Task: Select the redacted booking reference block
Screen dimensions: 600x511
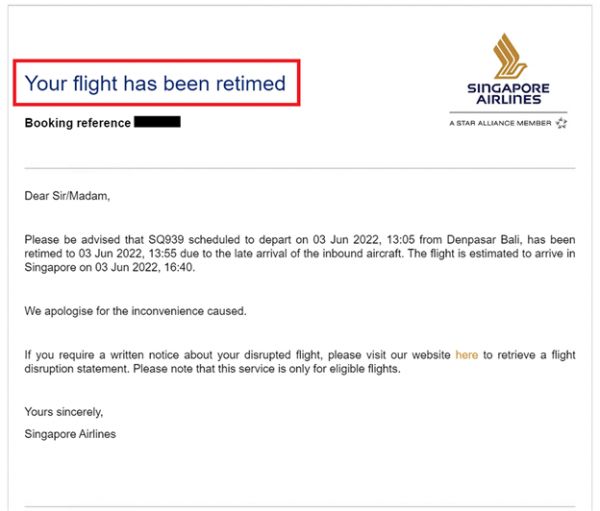Action: 157,122
